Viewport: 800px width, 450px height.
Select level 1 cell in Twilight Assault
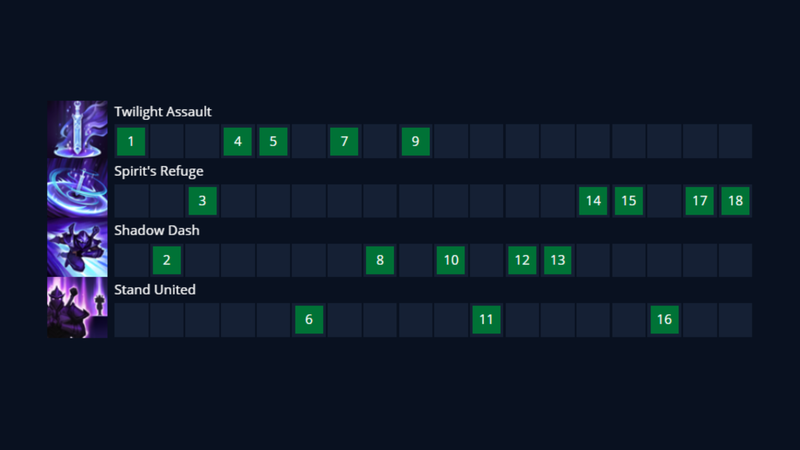click(131, 141)
